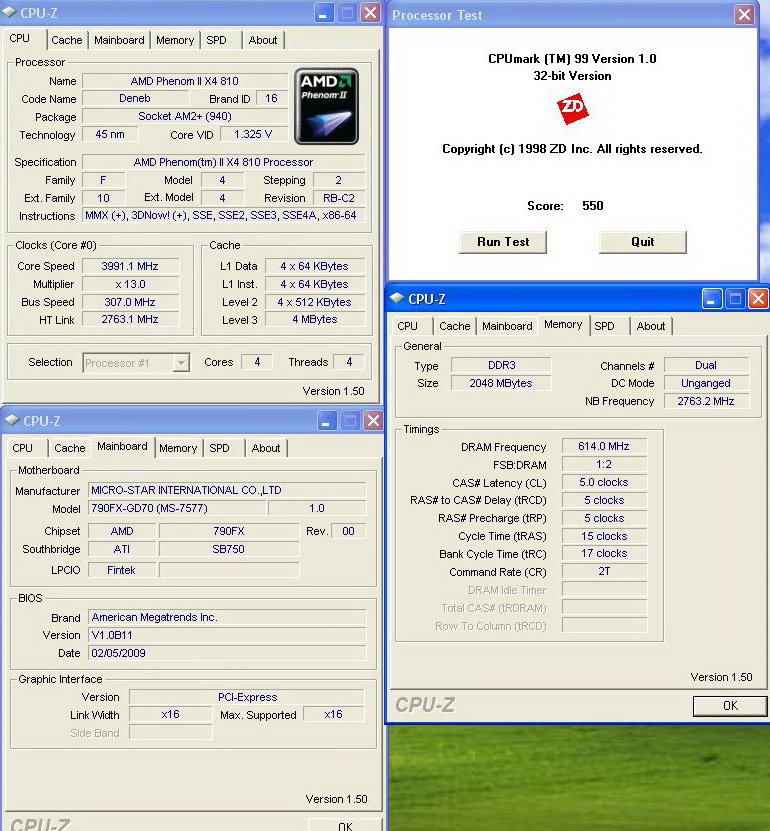
Task: Click the Southbridge value SB750
Action: pos(229,550)
